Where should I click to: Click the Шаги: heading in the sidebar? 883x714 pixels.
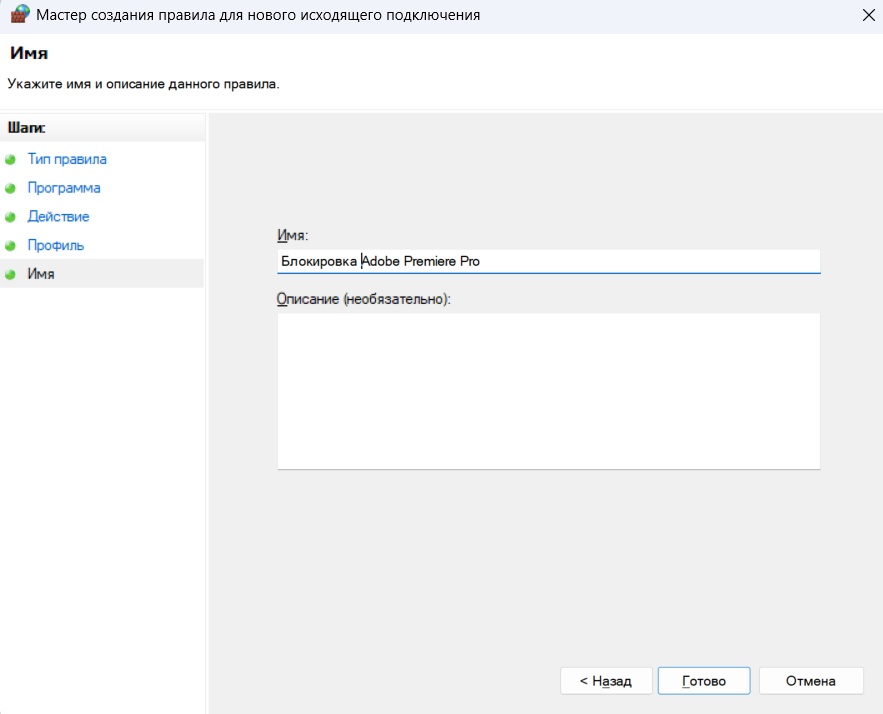(27, 127)
